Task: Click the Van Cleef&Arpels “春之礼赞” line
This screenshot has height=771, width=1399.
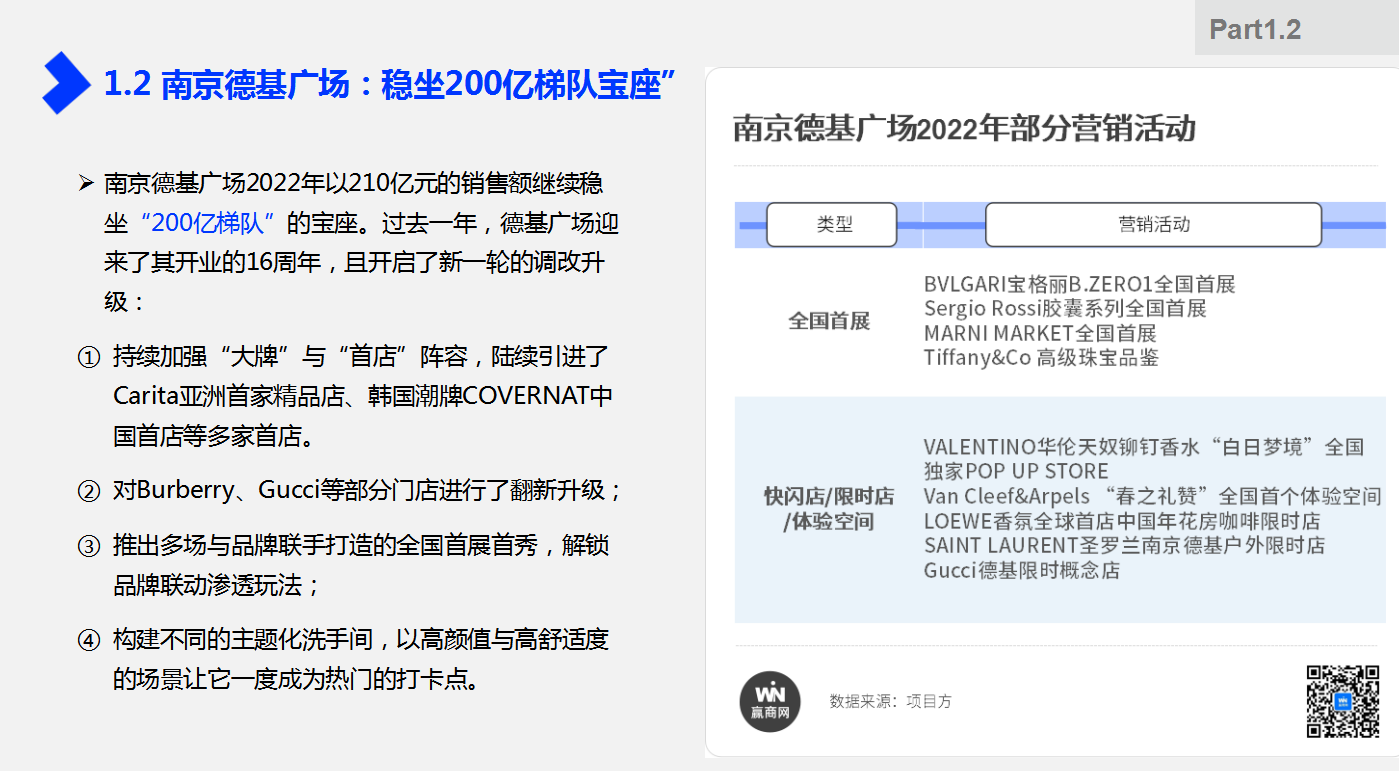Action: click(x=1152, y=496)
